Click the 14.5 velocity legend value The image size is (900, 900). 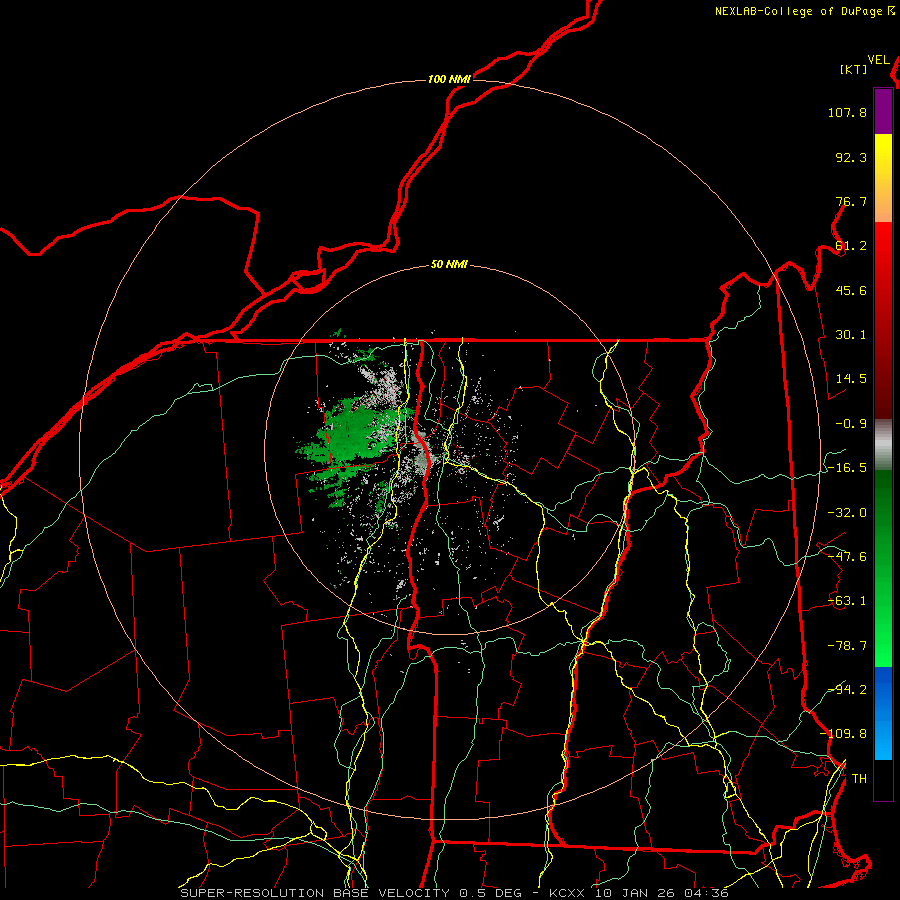(x=851, y=379)
